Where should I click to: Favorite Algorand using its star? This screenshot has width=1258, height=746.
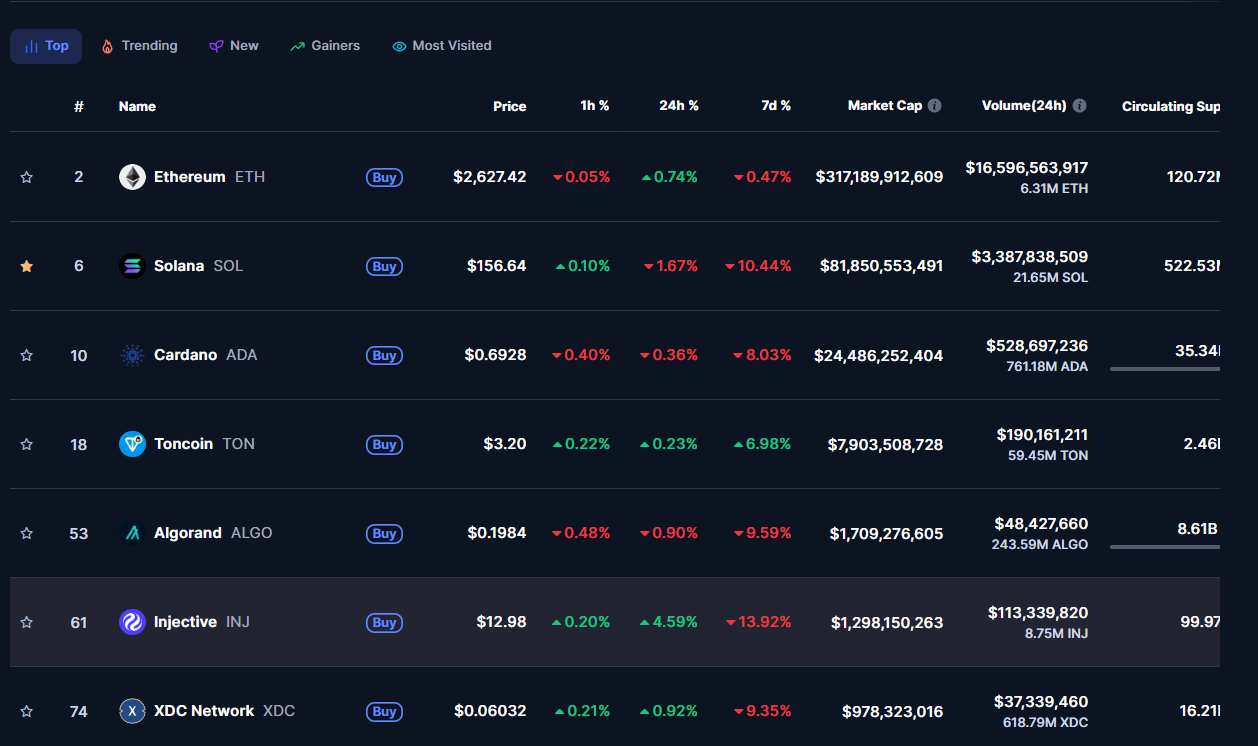(27, 533)
